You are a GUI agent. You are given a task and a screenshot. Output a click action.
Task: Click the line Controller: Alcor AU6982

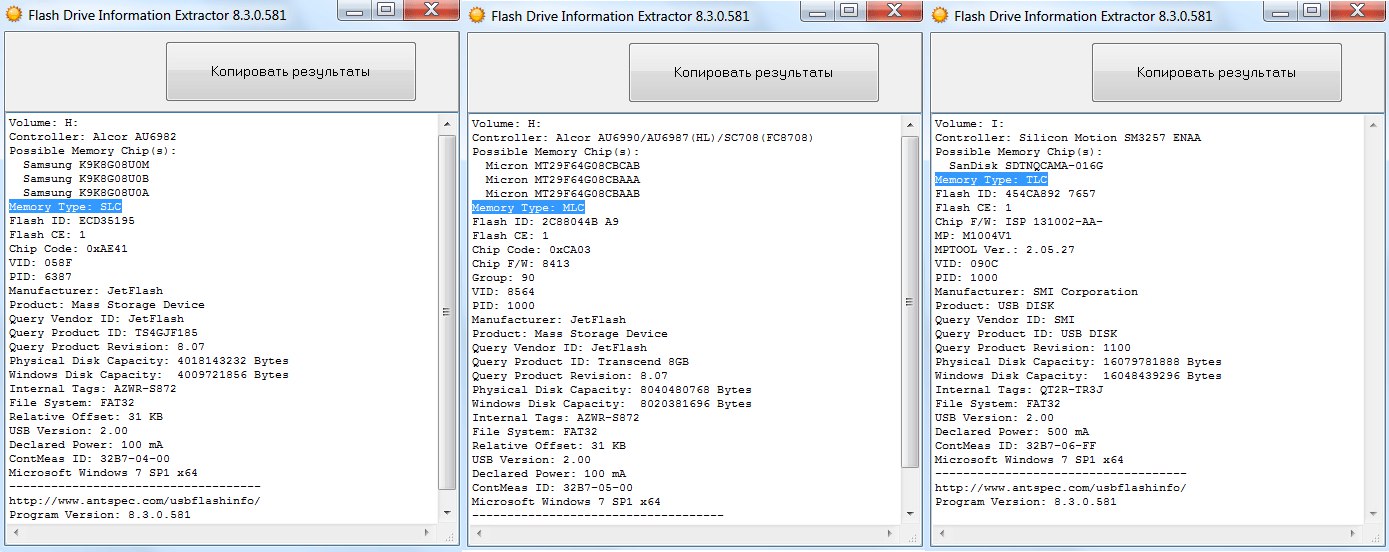pos(93,136)
